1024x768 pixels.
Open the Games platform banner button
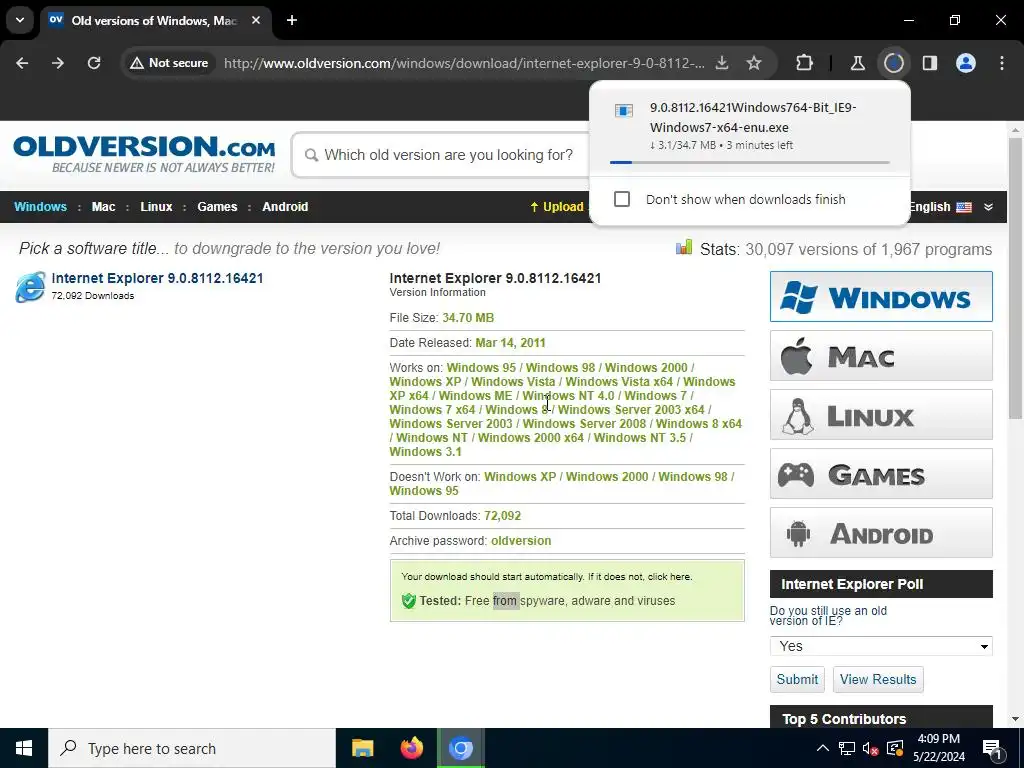(881, 473)
